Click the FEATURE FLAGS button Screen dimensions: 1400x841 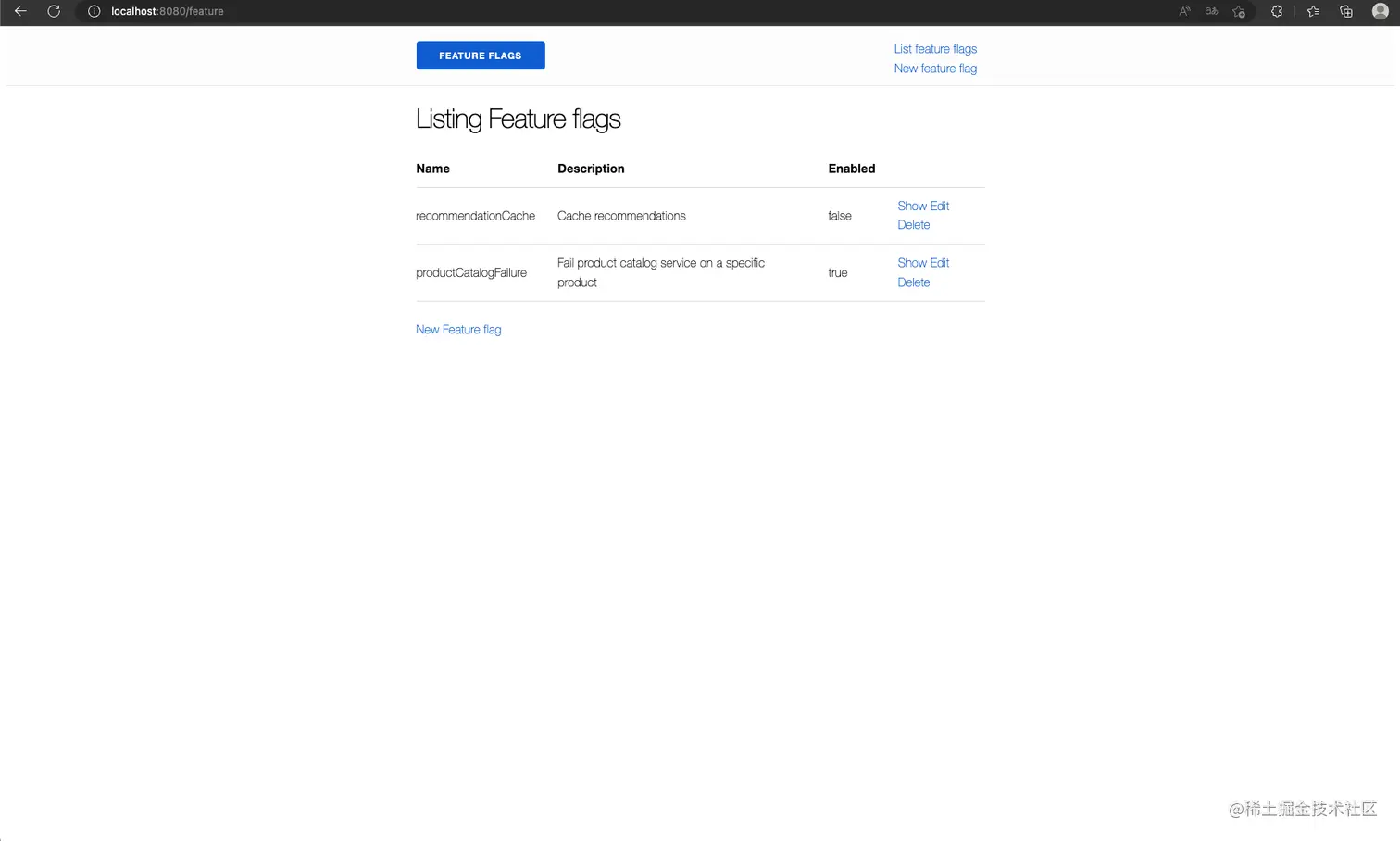(x=481, y=56)
